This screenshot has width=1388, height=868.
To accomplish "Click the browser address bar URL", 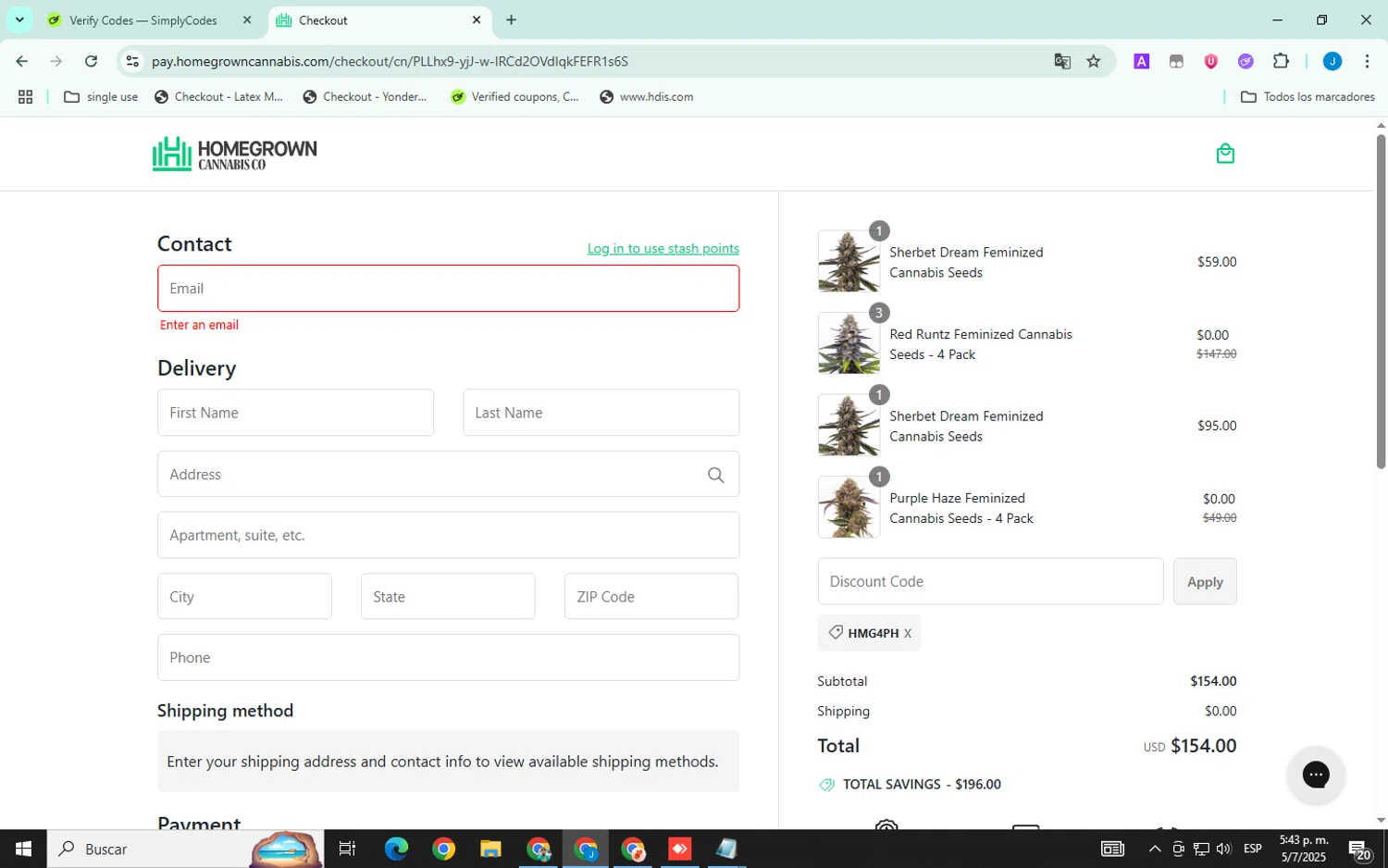I will click(390, 61).
